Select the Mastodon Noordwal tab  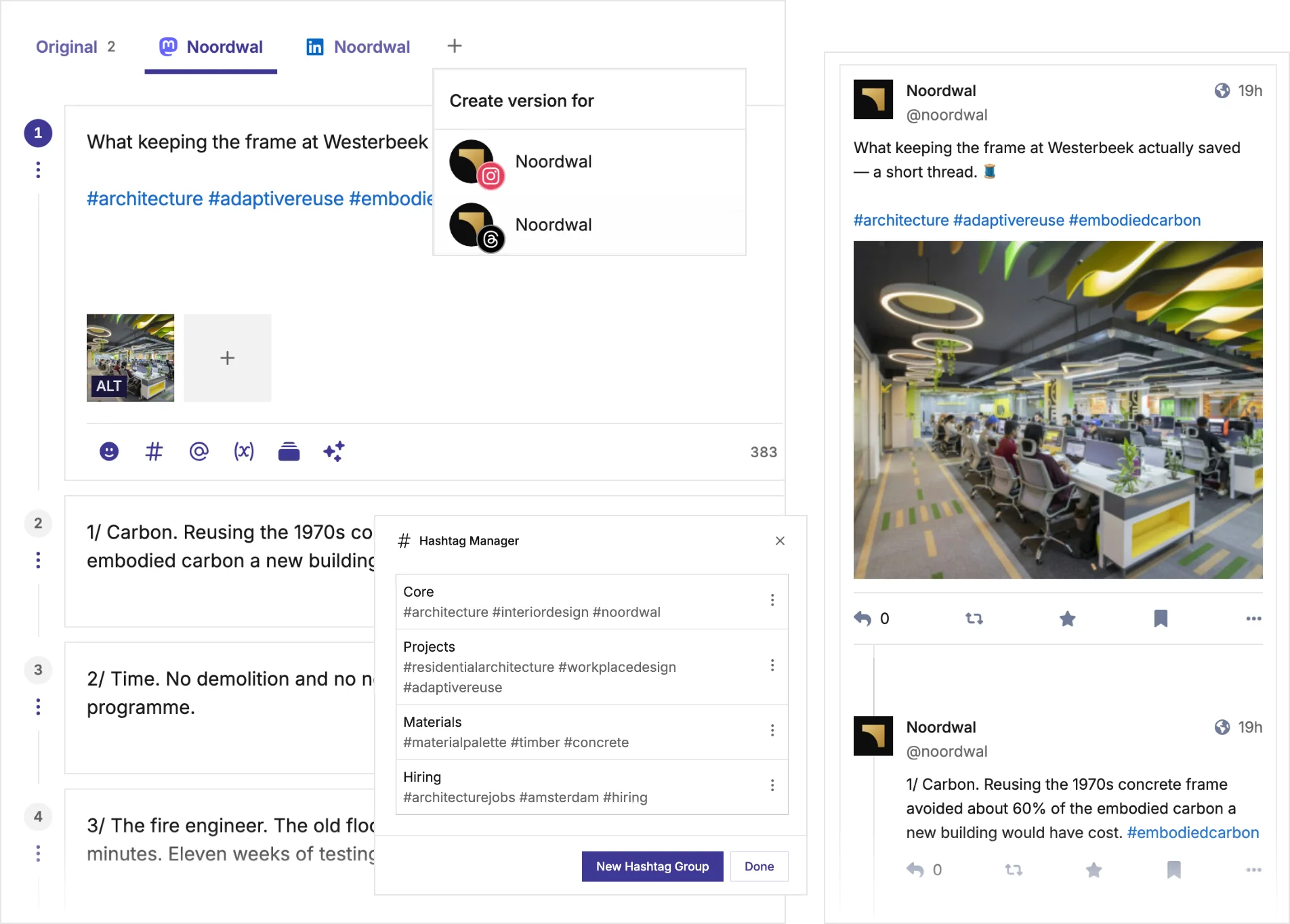point(211,47)
